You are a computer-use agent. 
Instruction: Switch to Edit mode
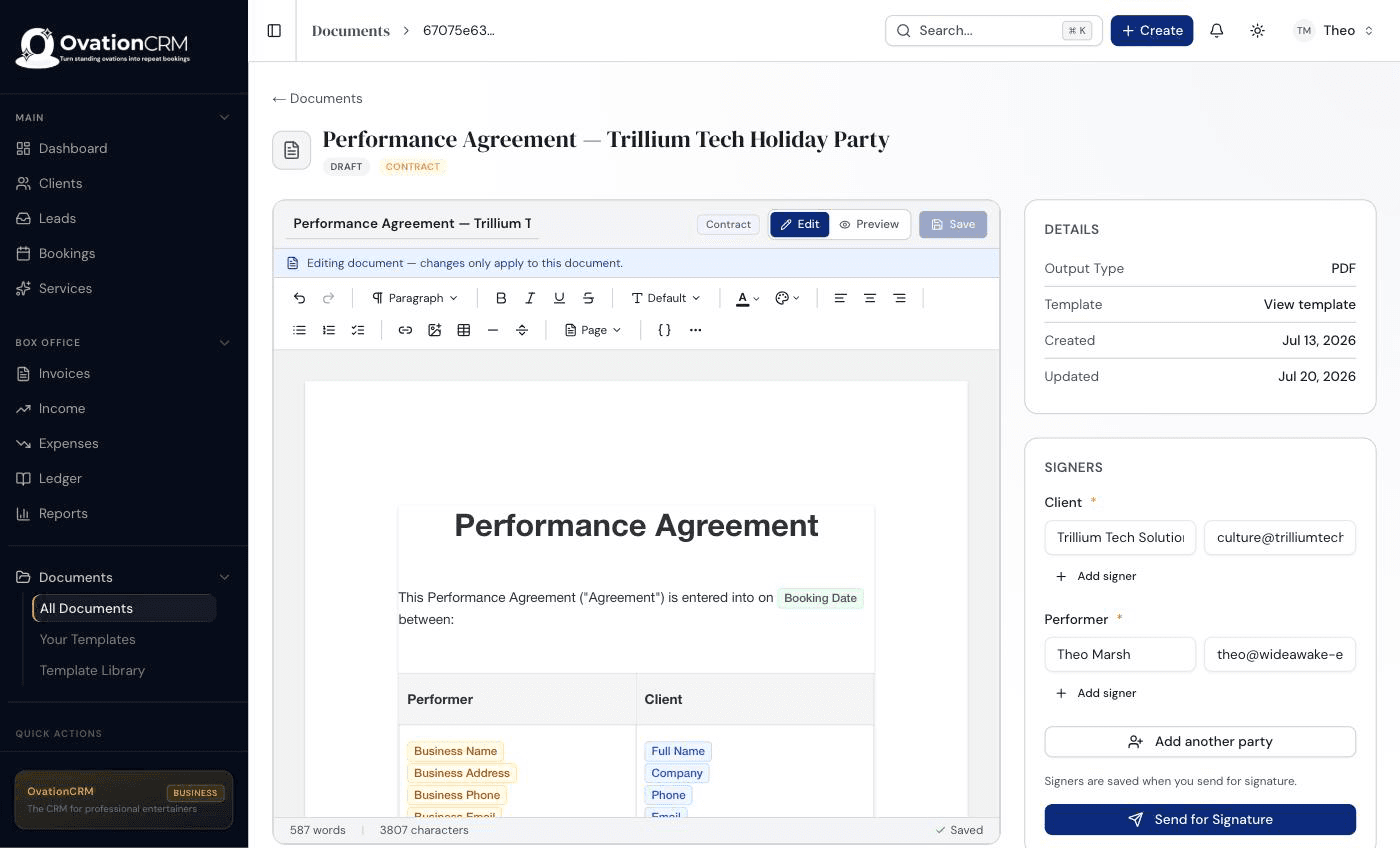(x=800, y=224)
